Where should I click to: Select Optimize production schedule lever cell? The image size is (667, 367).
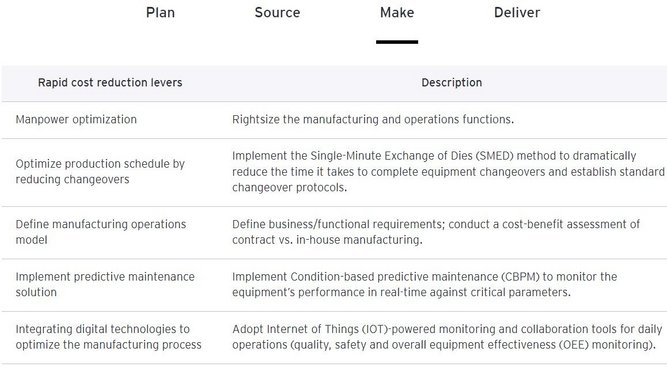(x=100, y=171)
